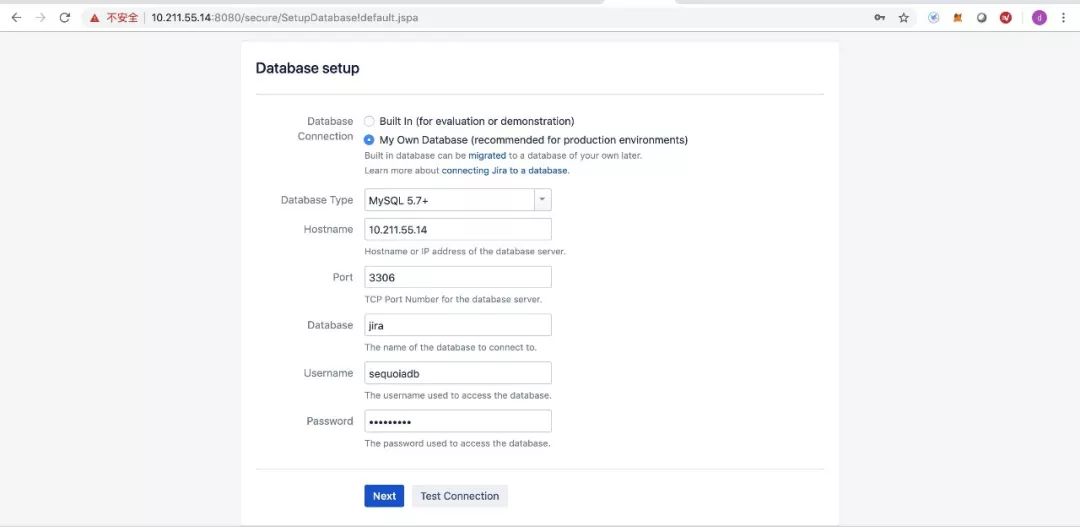Click the browser forward arrow
The width and height of the screenshot is (1080, 527).
tap(41, 18)
